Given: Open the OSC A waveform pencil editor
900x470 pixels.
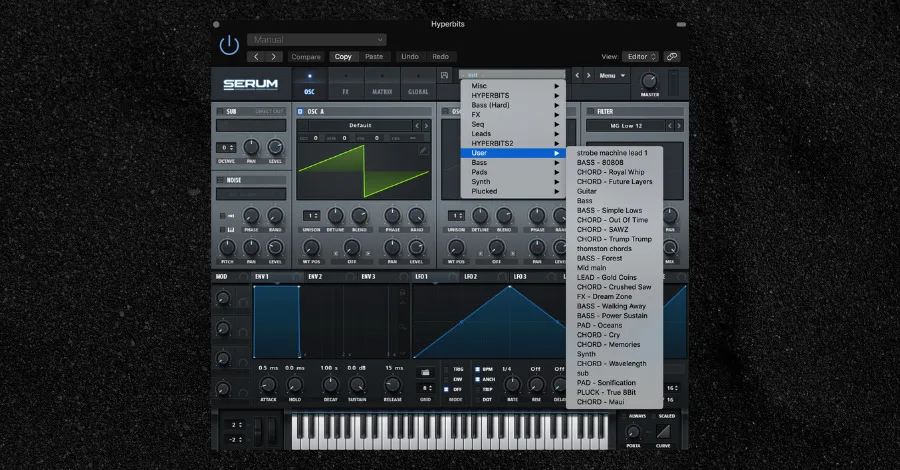Looking at the screenshot, I should click(423, 150).
